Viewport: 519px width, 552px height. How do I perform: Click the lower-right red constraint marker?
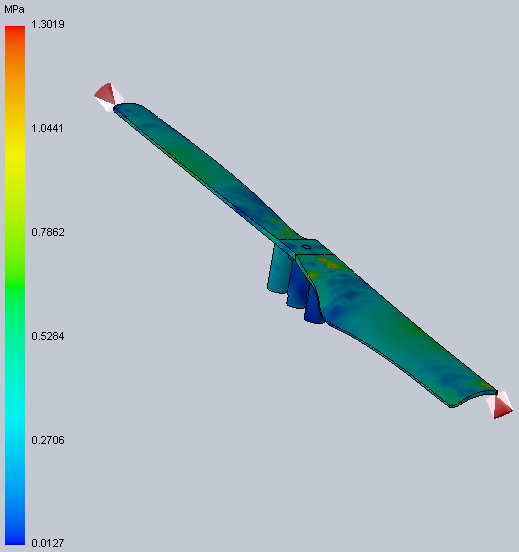[x=500, y=405]
